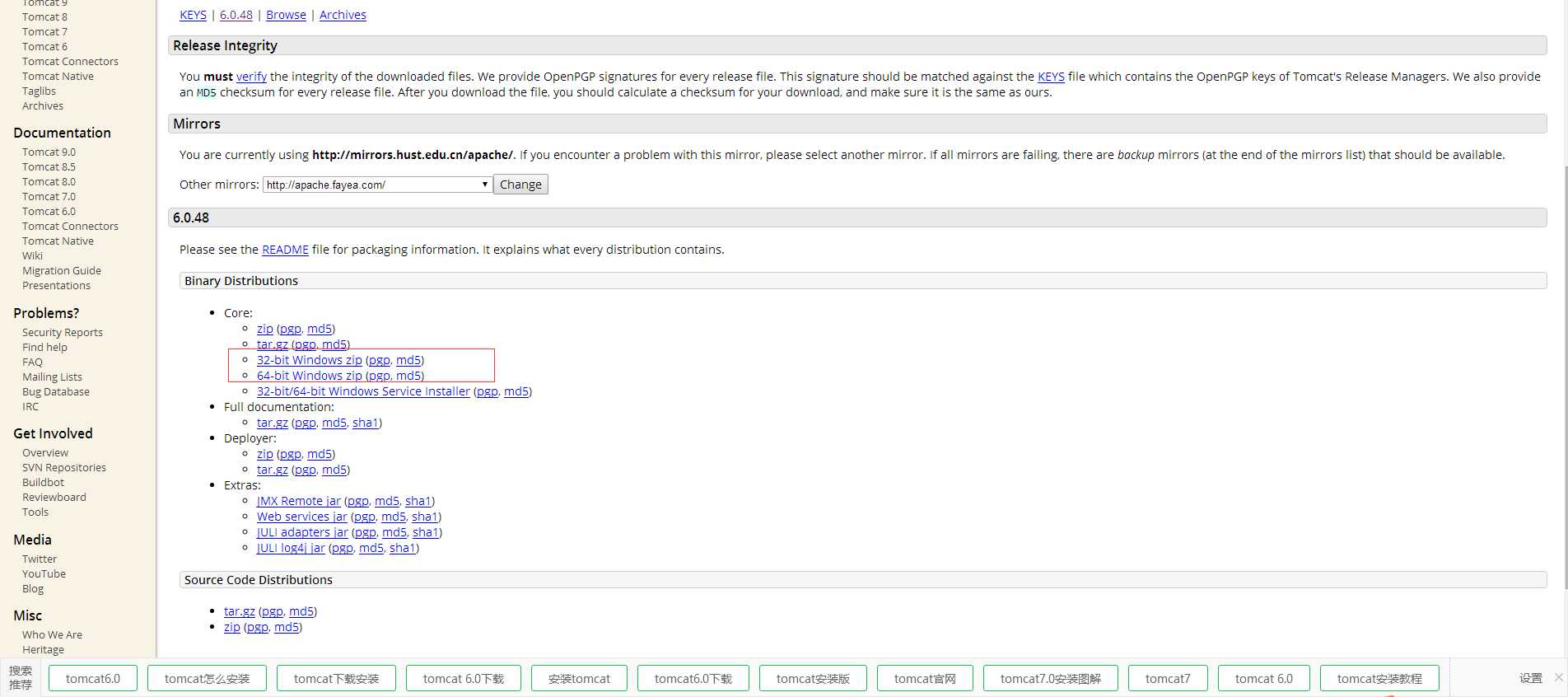1568x697 pixels.
Task: Open md5 for source code zip
Action: [x=286, y=627]
